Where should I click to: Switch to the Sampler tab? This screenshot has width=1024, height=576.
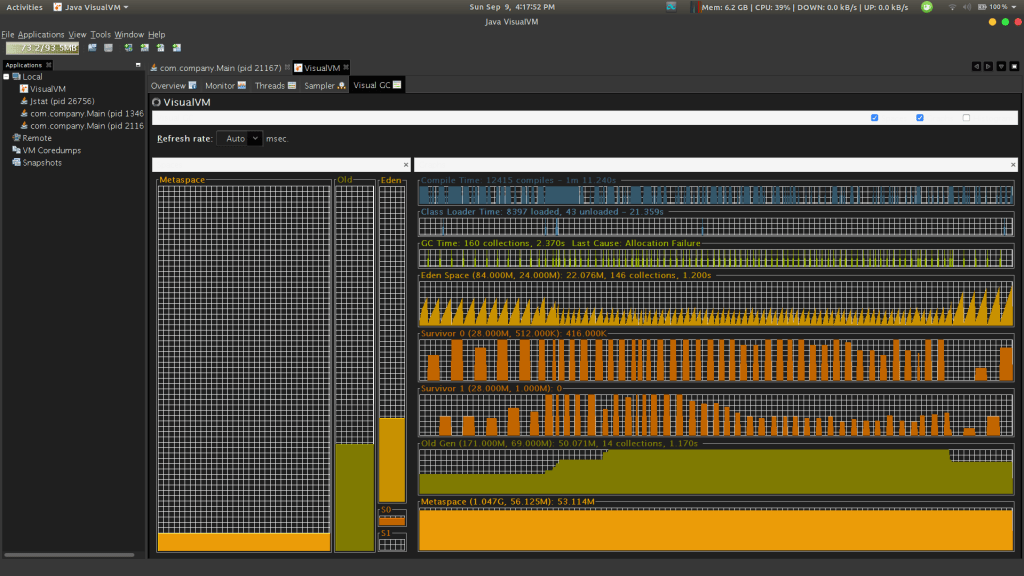[x=320, y=86]
